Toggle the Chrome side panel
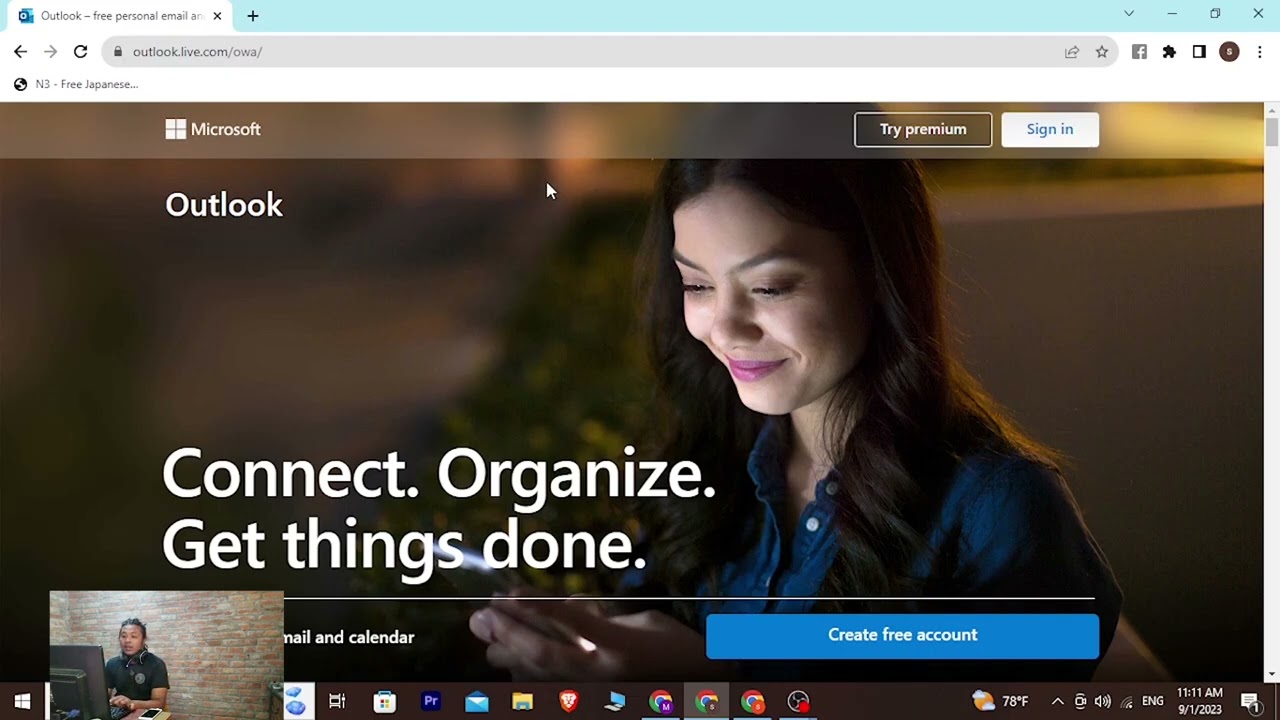This screenshot has width=1280, height=720. pos(1199,52)
